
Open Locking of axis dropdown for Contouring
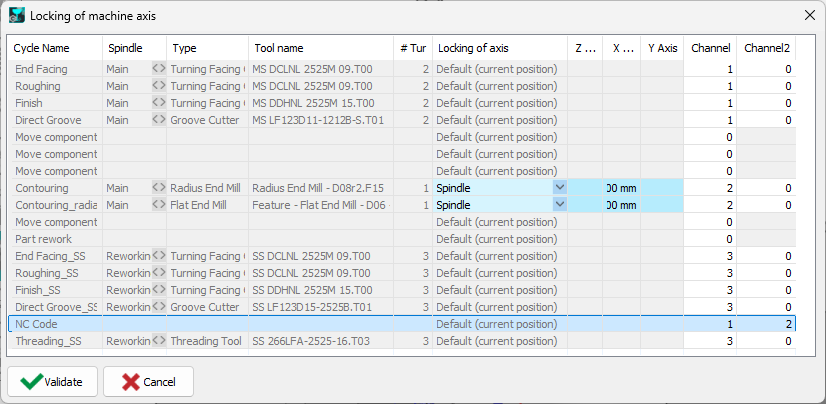(559, 188)
